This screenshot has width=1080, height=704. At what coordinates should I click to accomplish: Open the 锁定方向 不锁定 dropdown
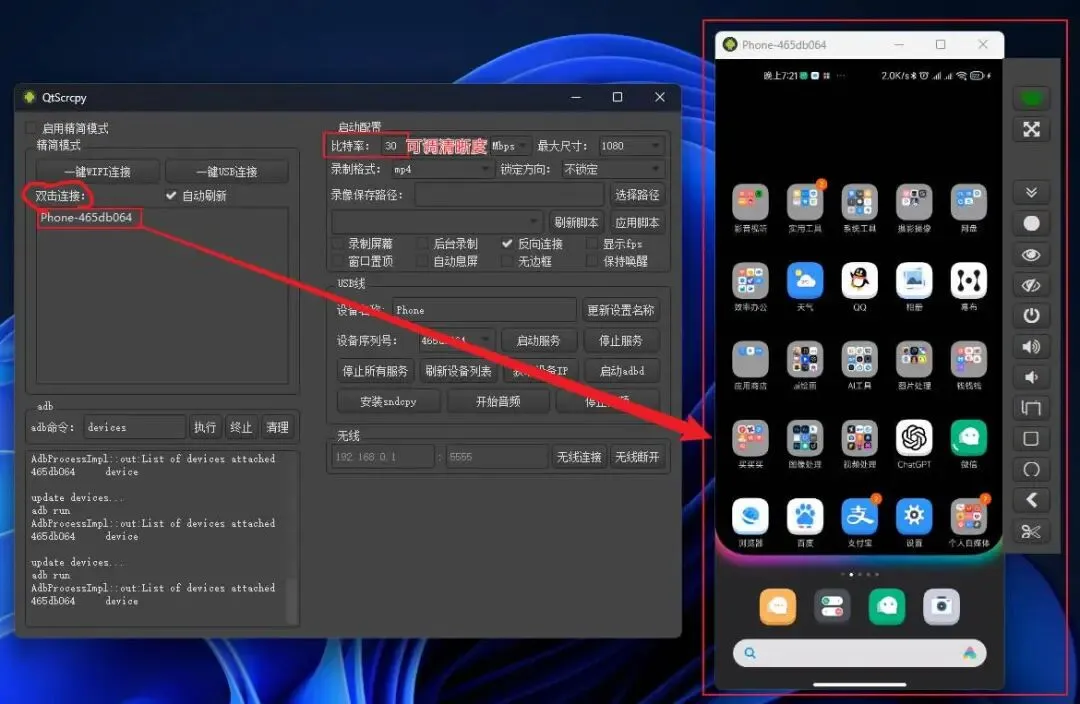tap(612, 169)
